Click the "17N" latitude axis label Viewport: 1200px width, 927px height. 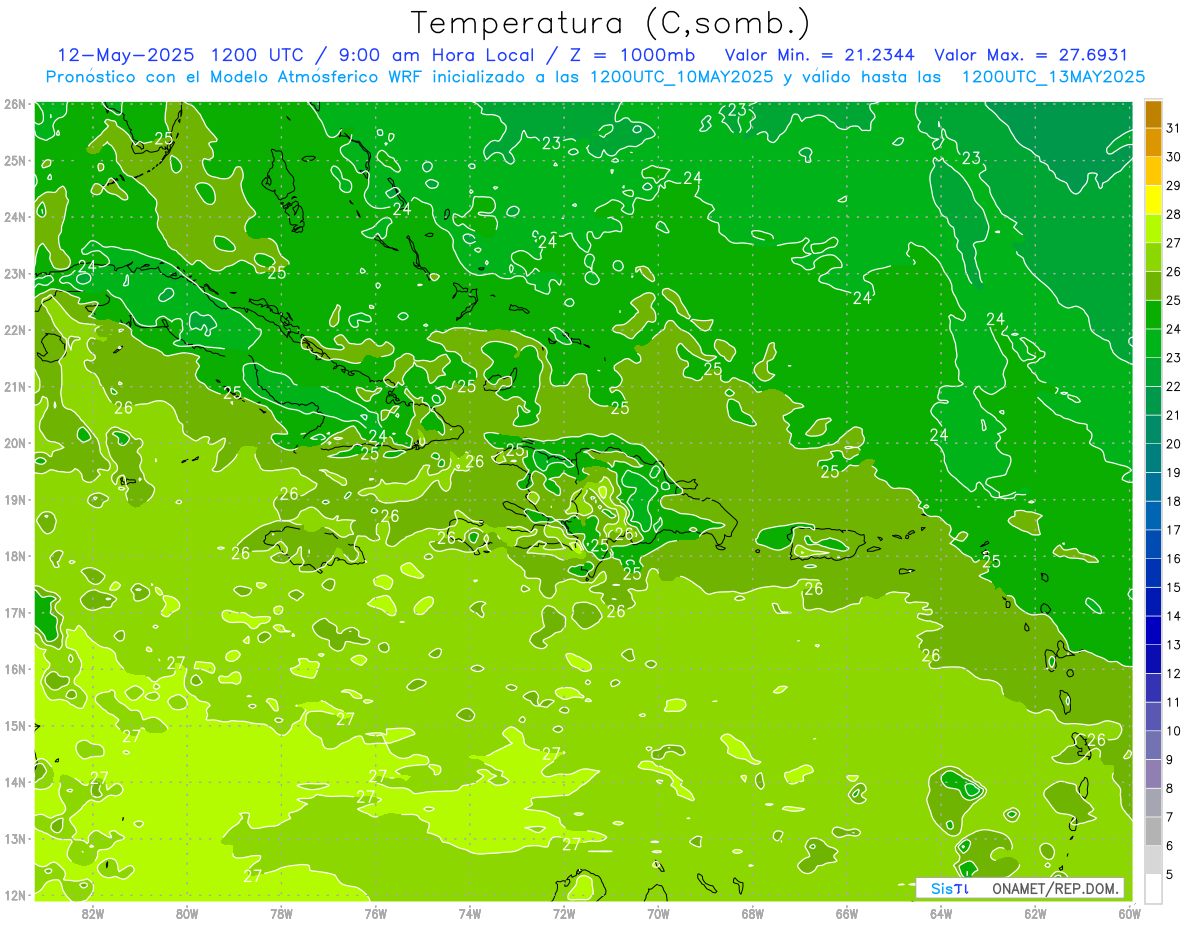[15, 612]
